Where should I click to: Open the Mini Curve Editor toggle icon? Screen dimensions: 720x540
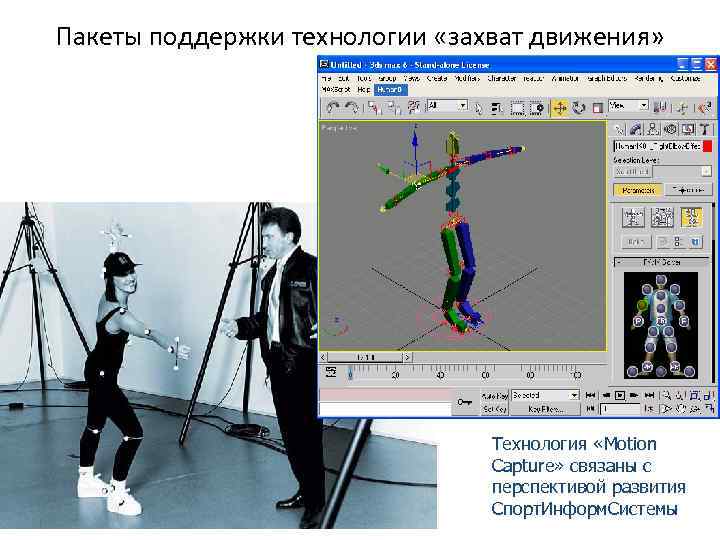click(x=331, y=372)
